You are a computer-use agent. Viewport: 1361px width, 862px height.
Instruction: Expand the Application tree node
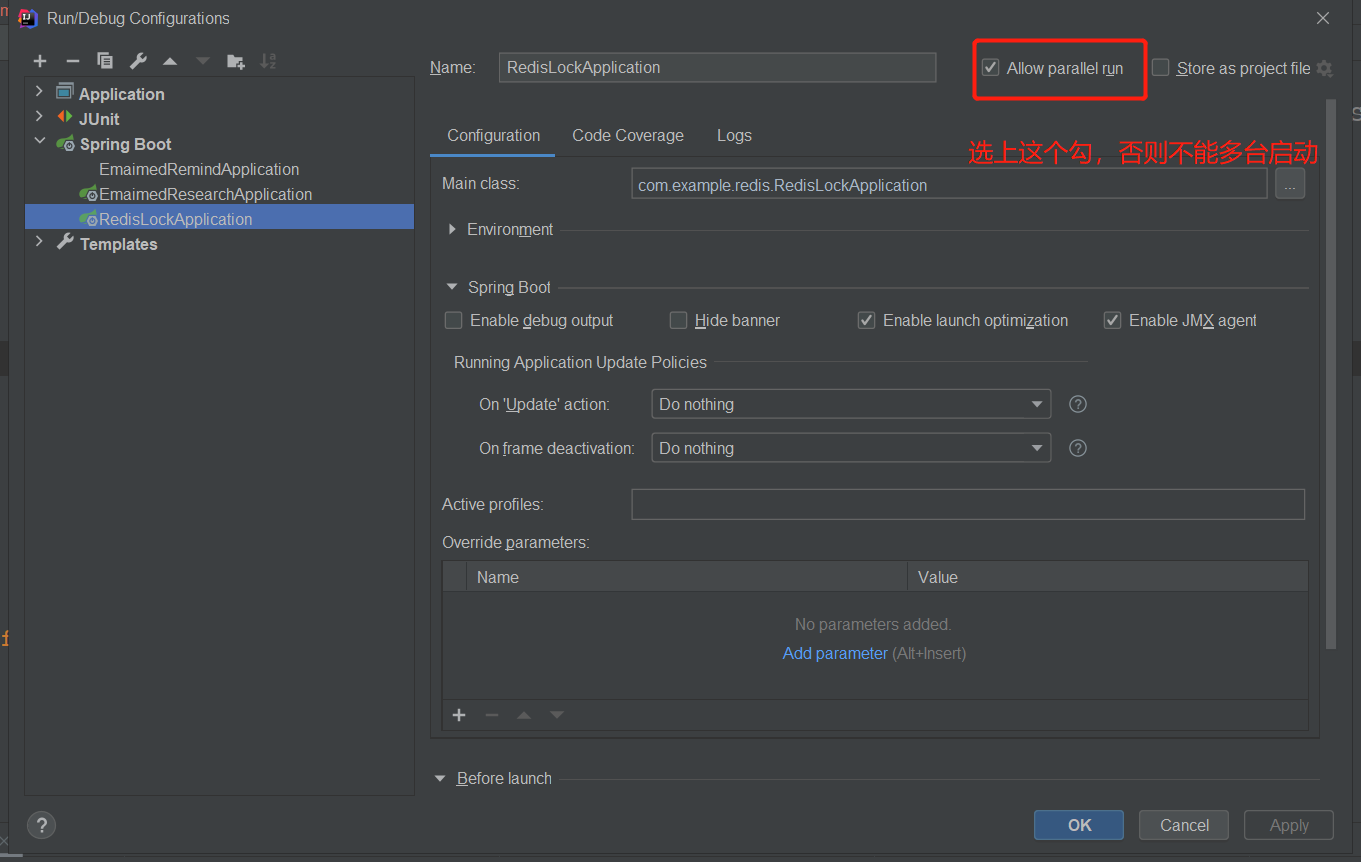[x=39, y=92]
